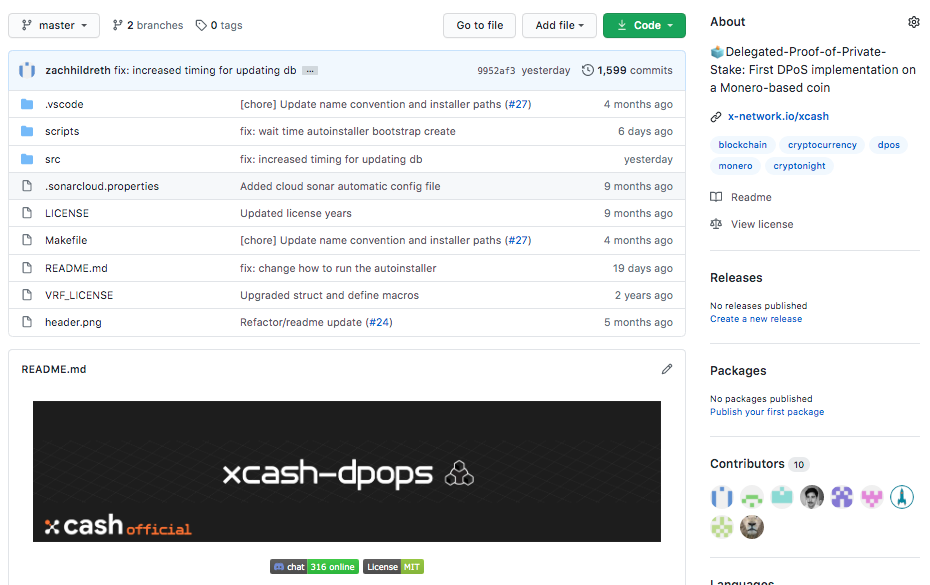The height and width of the screenshot is (585, 930).
Task: Select the dpos topic tag
Action: [x=888, y=145]
